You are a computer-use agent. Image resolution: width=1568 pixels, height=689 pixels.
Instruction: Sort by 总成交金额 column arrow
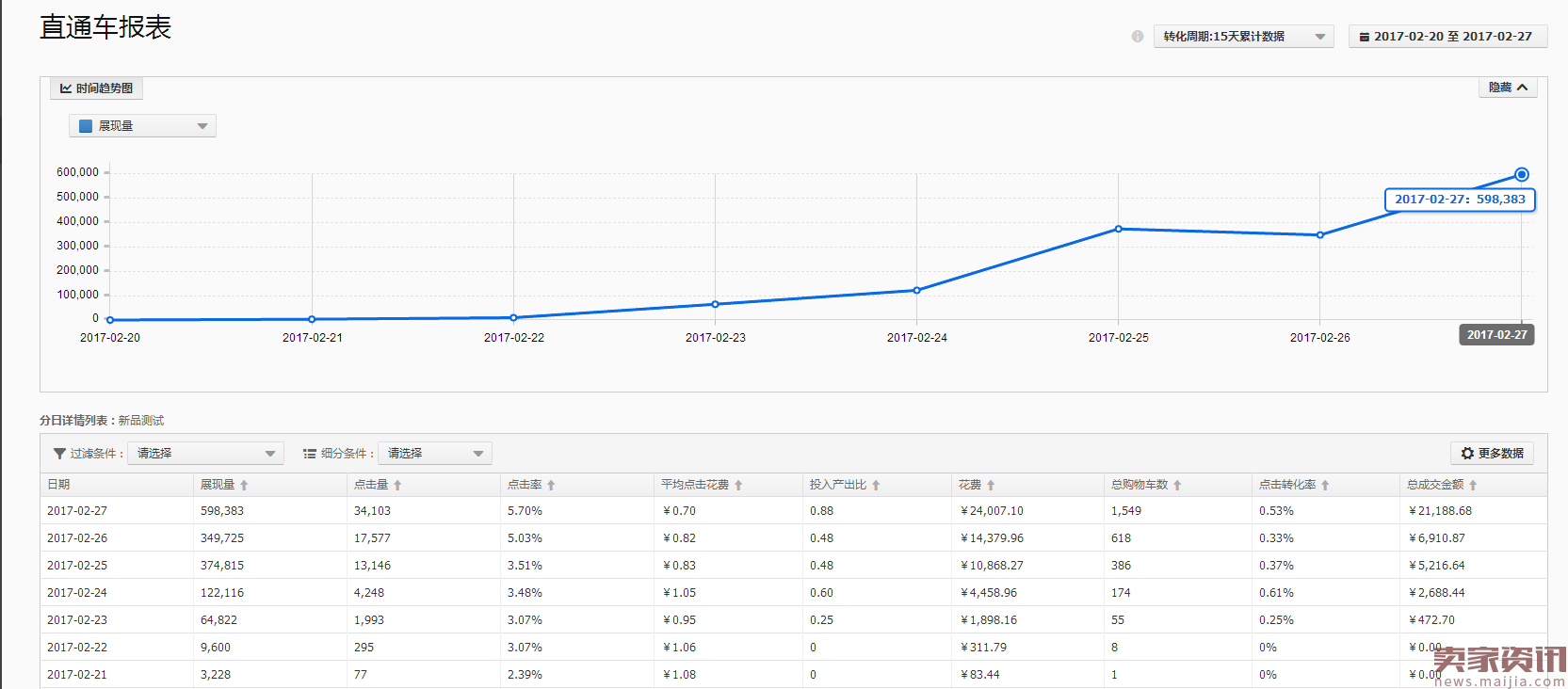[x=1473, y=486]
